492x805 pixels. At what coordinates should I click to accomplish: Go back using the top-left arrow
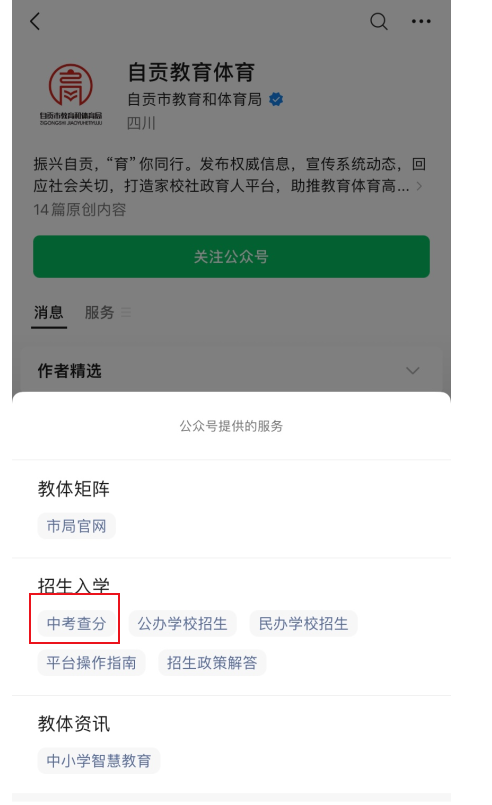pos(35,21)
